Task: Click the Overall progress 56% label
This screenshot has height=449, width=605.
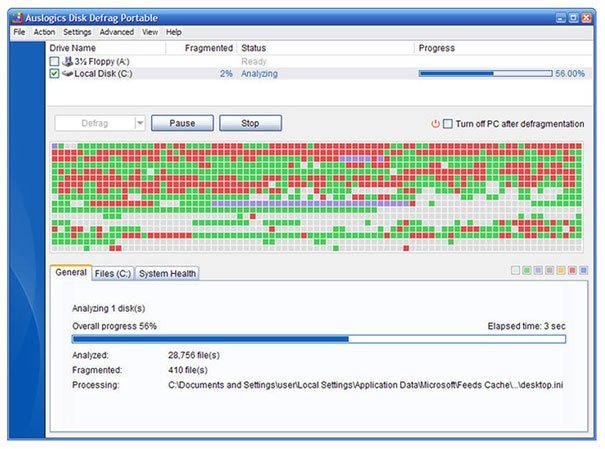Action: pos(114,326)
